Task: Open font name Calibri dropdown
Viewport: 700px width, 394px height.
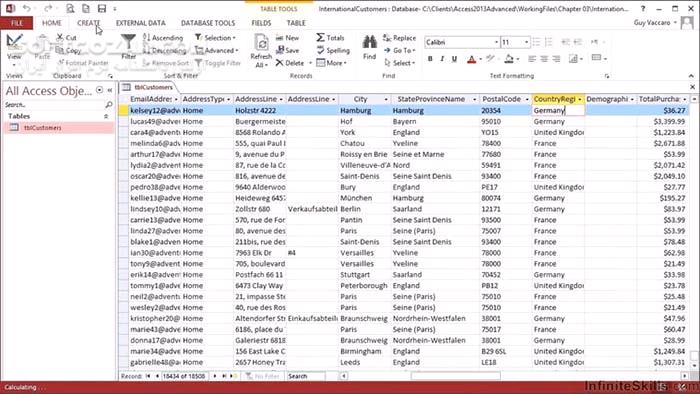Action: 496,42
